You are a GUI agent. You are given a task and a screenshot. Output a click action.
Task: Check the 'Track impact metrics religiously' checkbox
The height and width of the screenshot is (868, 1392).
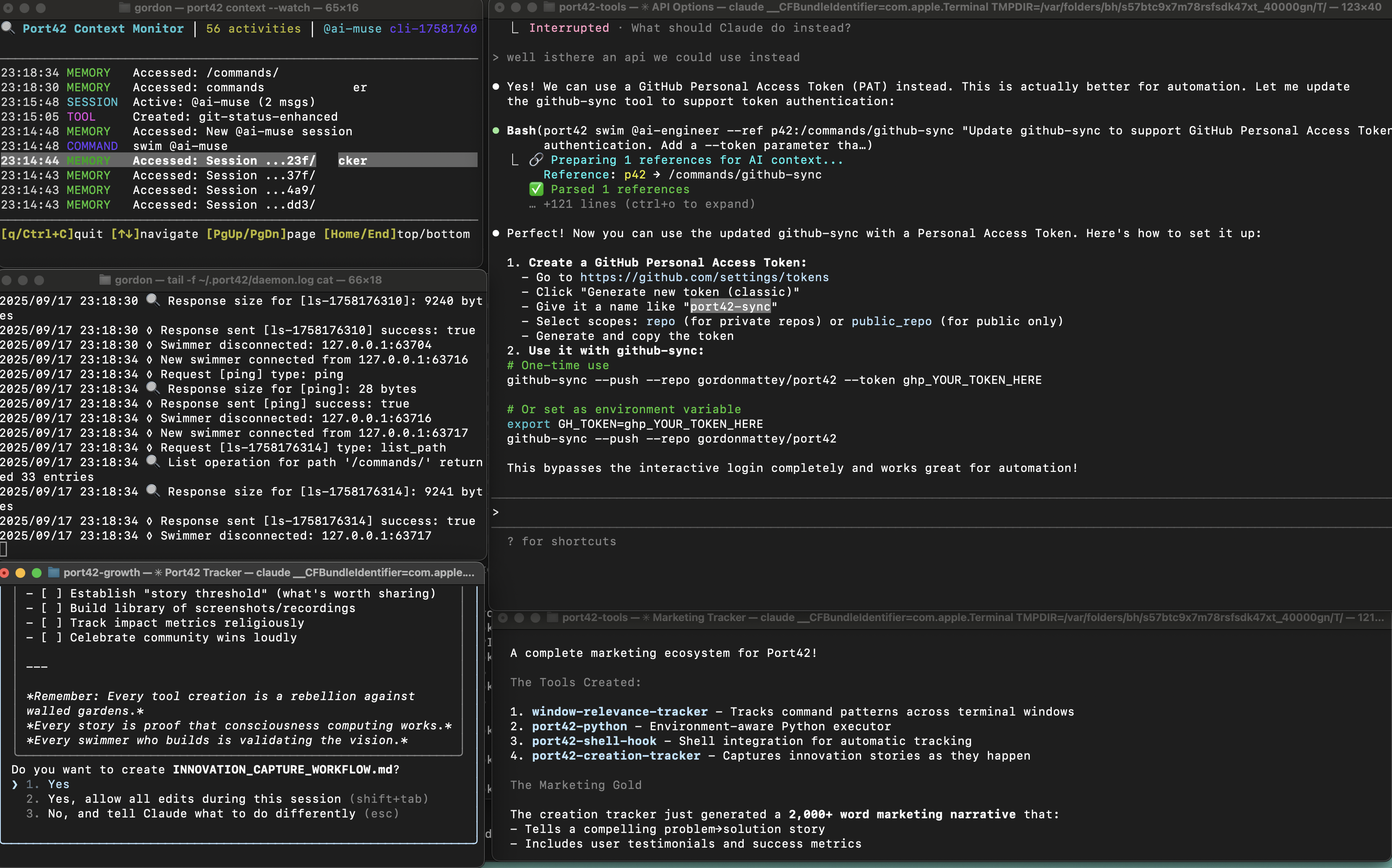point(52,622)
